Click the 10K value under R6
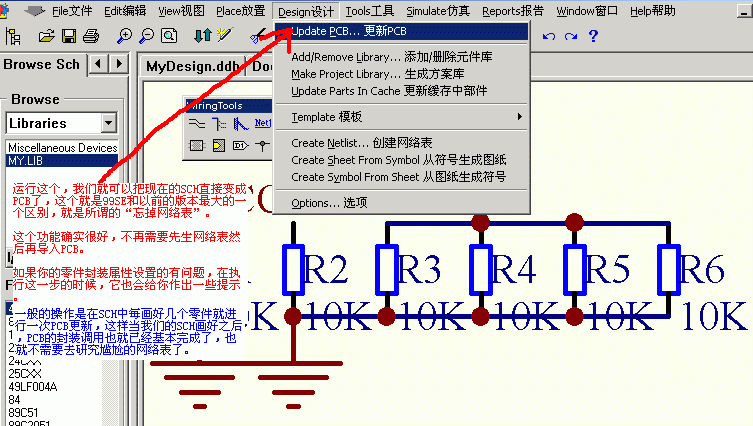This screenshot has width=753, height=426. [x=715, y=316]
